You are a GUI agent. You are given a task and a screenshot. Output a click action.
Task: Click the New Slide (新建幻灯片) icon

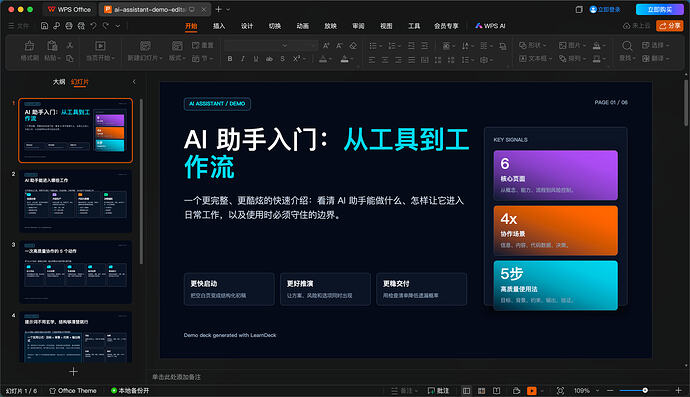click(x=145, y=46)
